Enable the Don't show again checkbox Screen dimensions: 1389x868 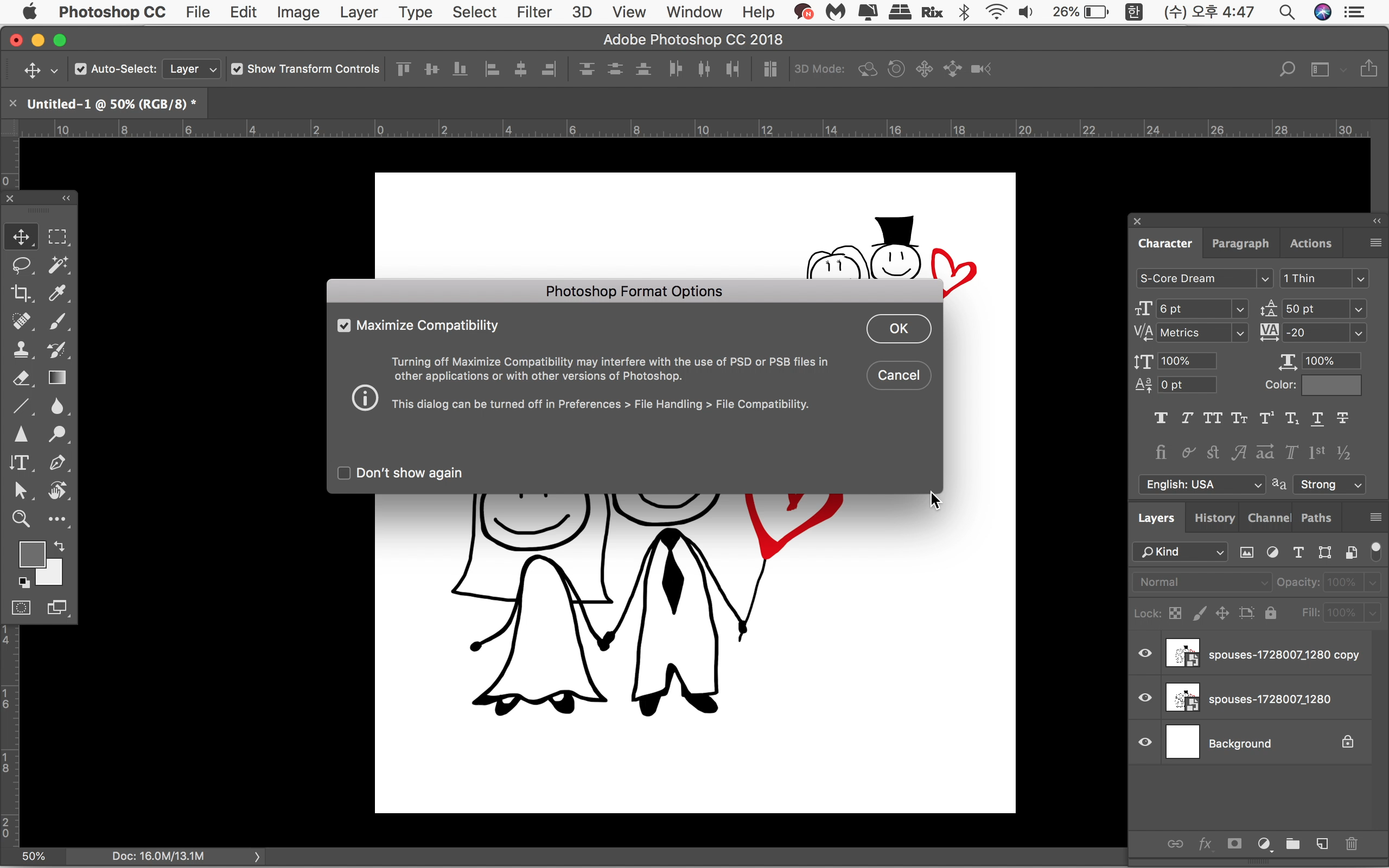344,473
